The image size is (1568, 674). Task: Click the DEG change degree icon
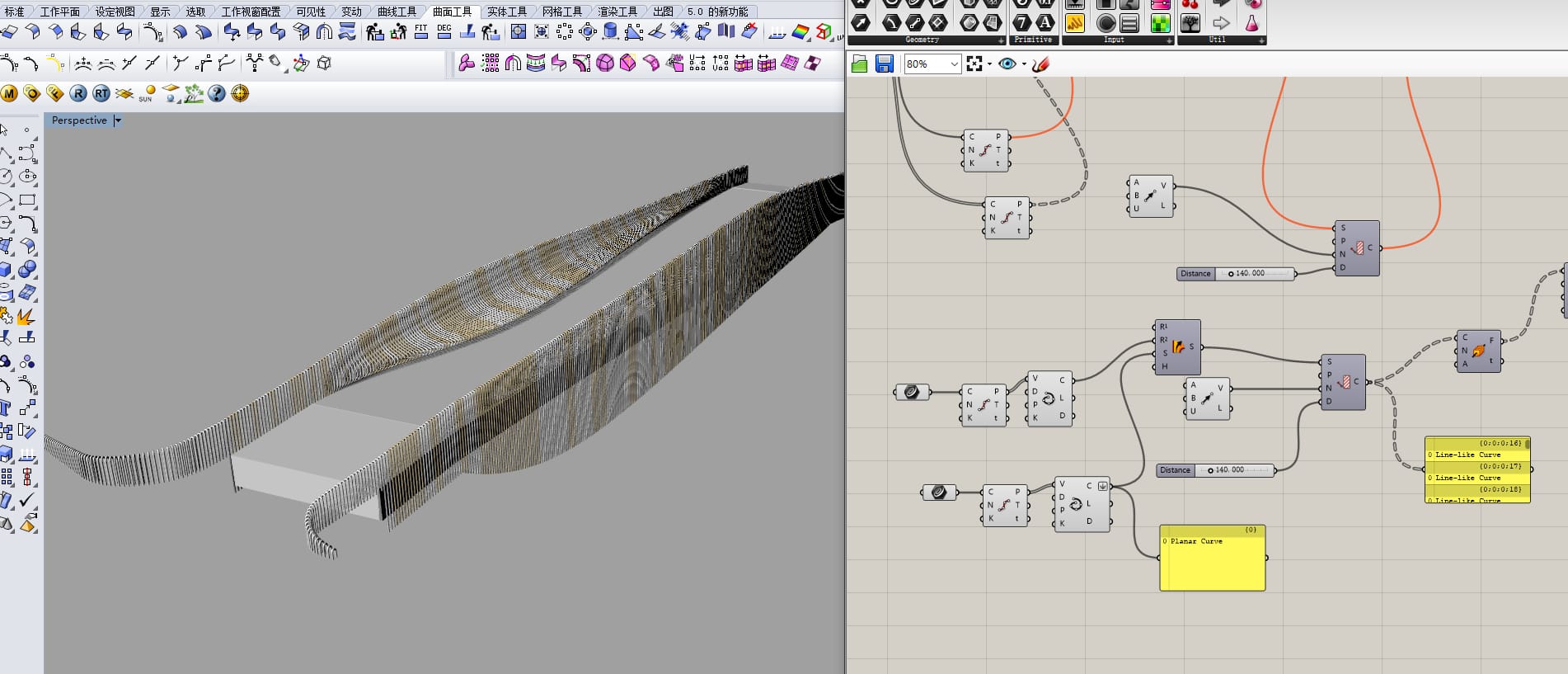[444, 32]
